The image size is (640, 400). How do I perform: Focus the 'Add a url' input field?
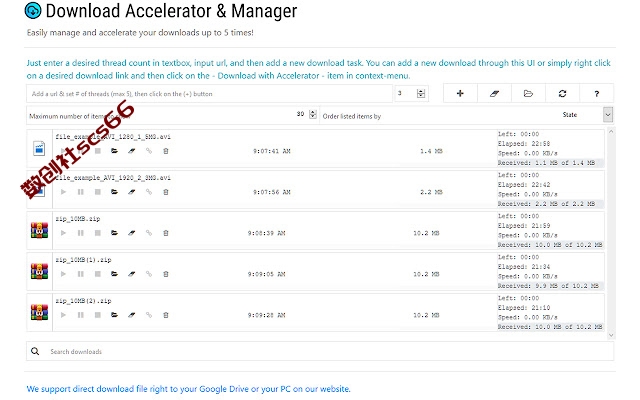pyautogui.click(x=209, y=93)
